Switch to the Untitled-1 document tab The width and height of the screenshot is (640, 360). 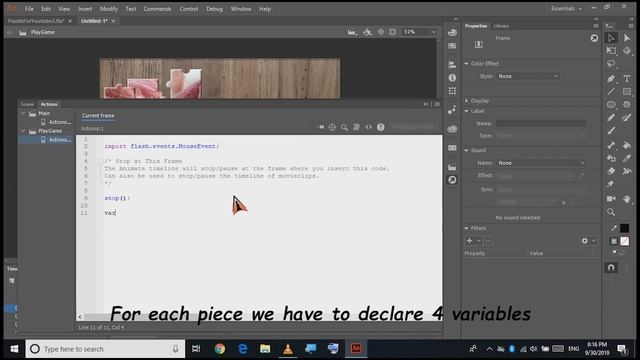[94, 21]
